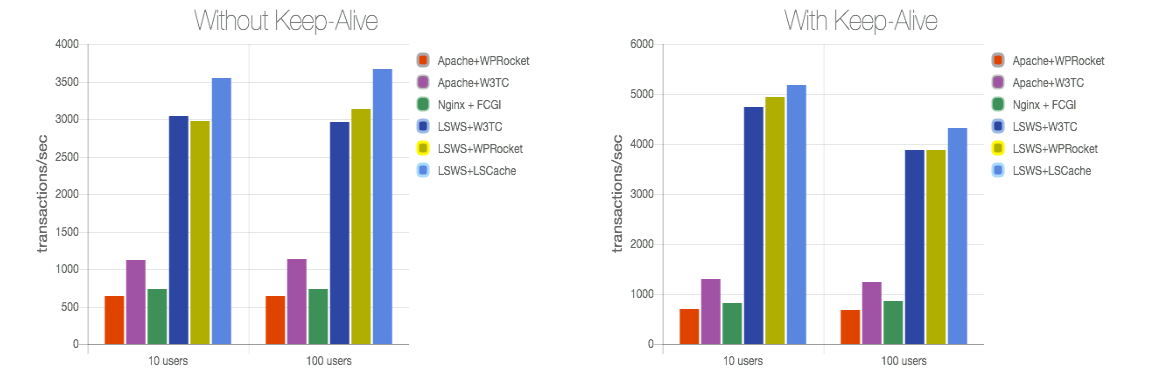1149x384 pixels.
Task: Click Apache+W3TC purple swatch in Without Keep-Alive legend
Action: pyautogui.click(x=423, y=83)
